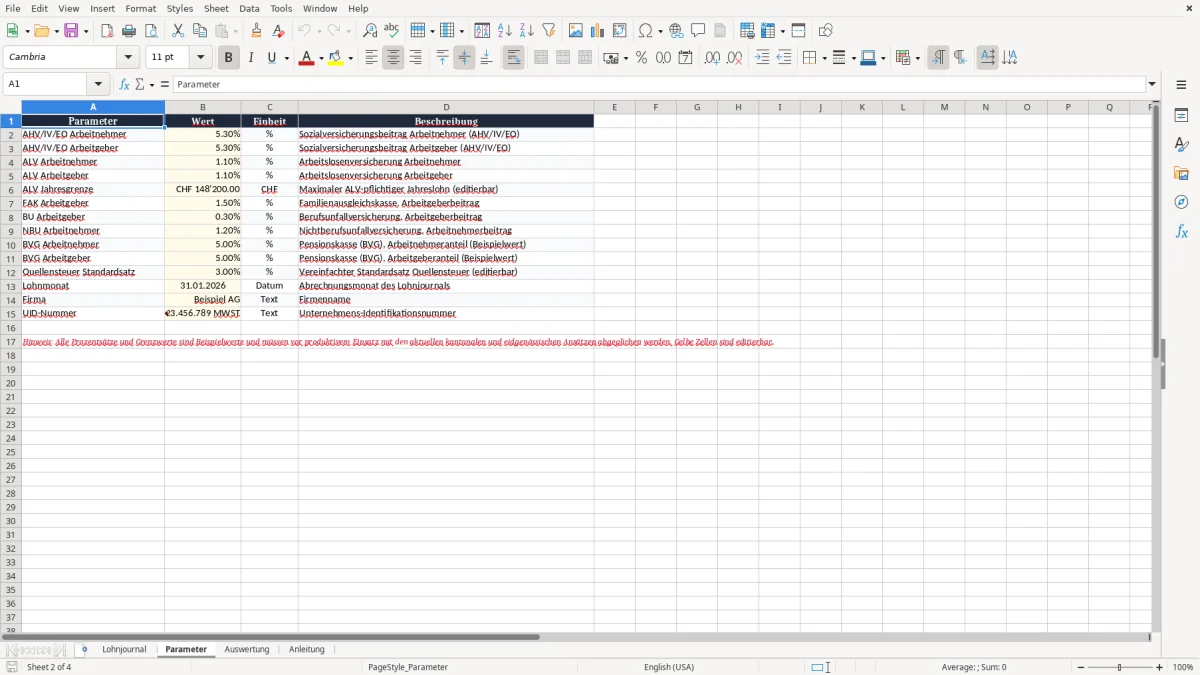The width and height of the screenshot is (1200, 675).
Task: Click the Print icon
Action: click(x=129, y=31)
